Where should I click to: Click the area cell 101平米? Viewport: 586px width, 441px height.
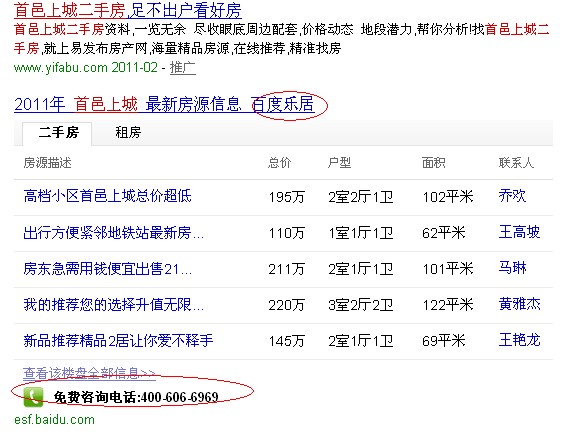(448, 269)
